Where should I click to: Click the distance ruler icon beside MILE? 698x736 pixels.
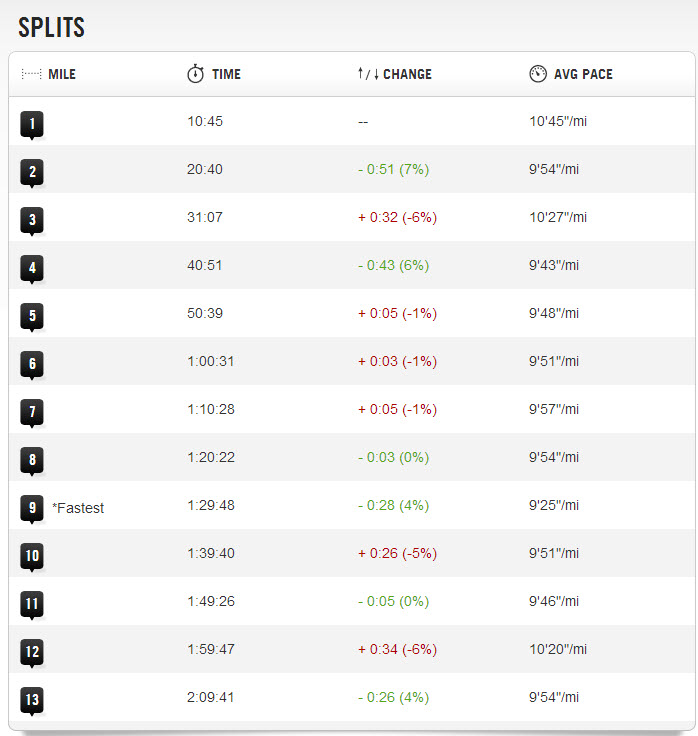(x=31, y=74)
